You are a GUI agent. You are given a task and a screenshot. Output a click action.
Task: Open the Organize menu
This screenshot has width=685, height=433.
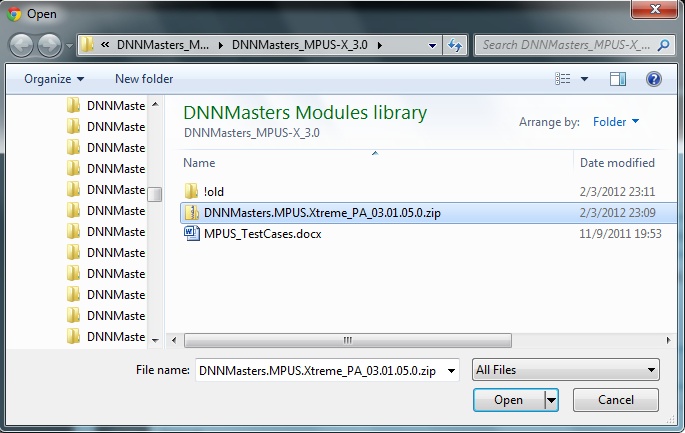pyautogui.click(x=54, y=79)
